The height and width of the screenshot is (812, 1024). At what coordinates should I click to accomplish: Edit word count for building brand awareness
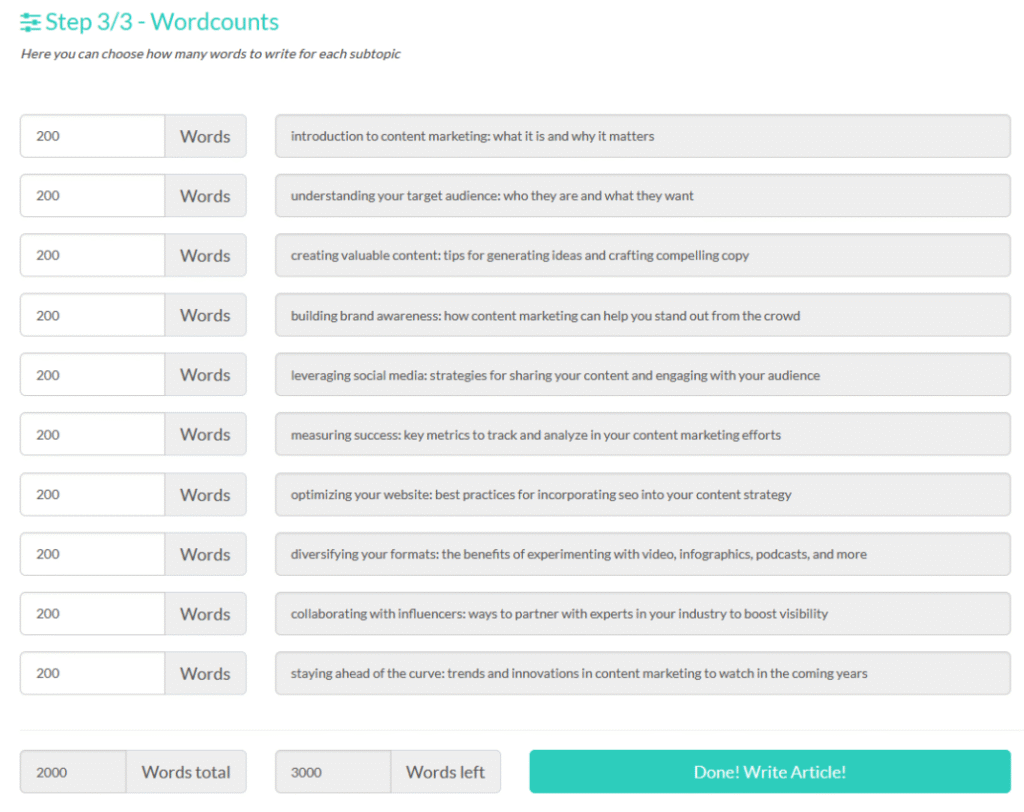click(x=92, y=315)
